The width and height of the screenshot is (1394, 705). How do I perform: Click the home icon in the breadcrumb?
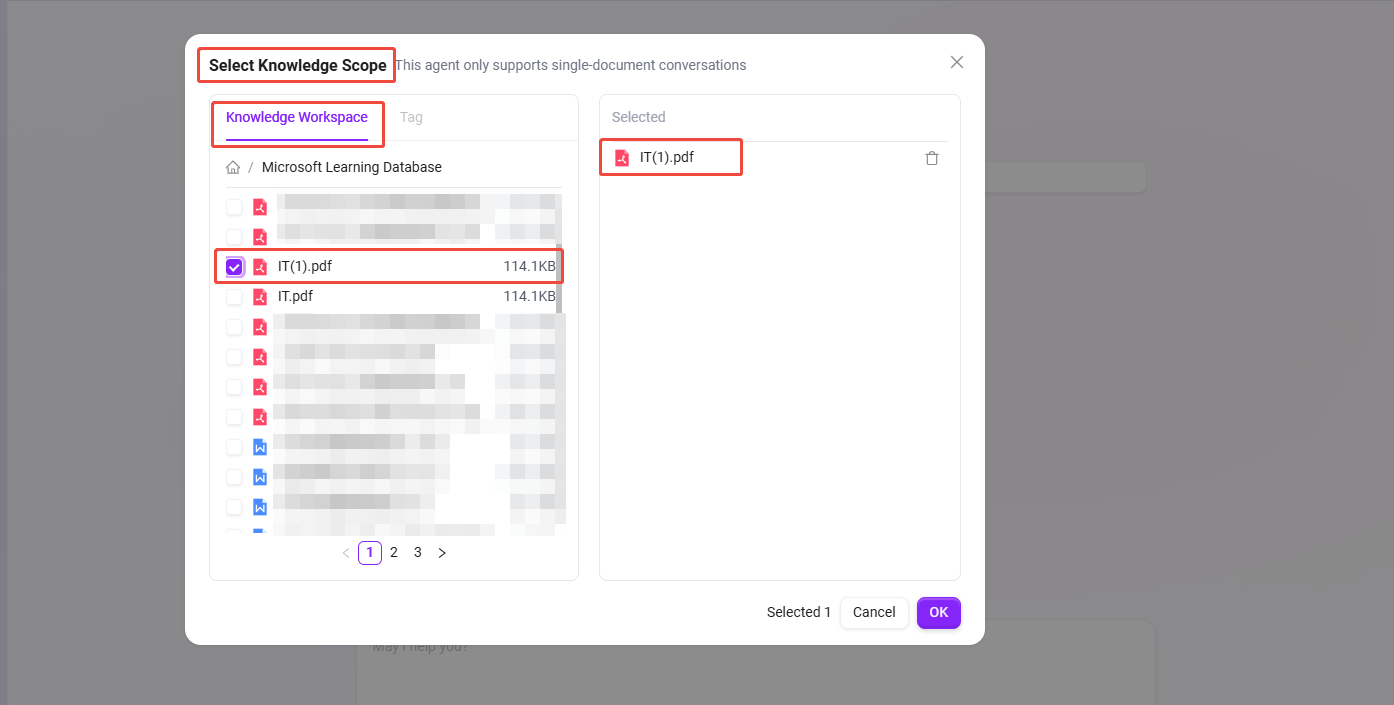tap(233, 168)
